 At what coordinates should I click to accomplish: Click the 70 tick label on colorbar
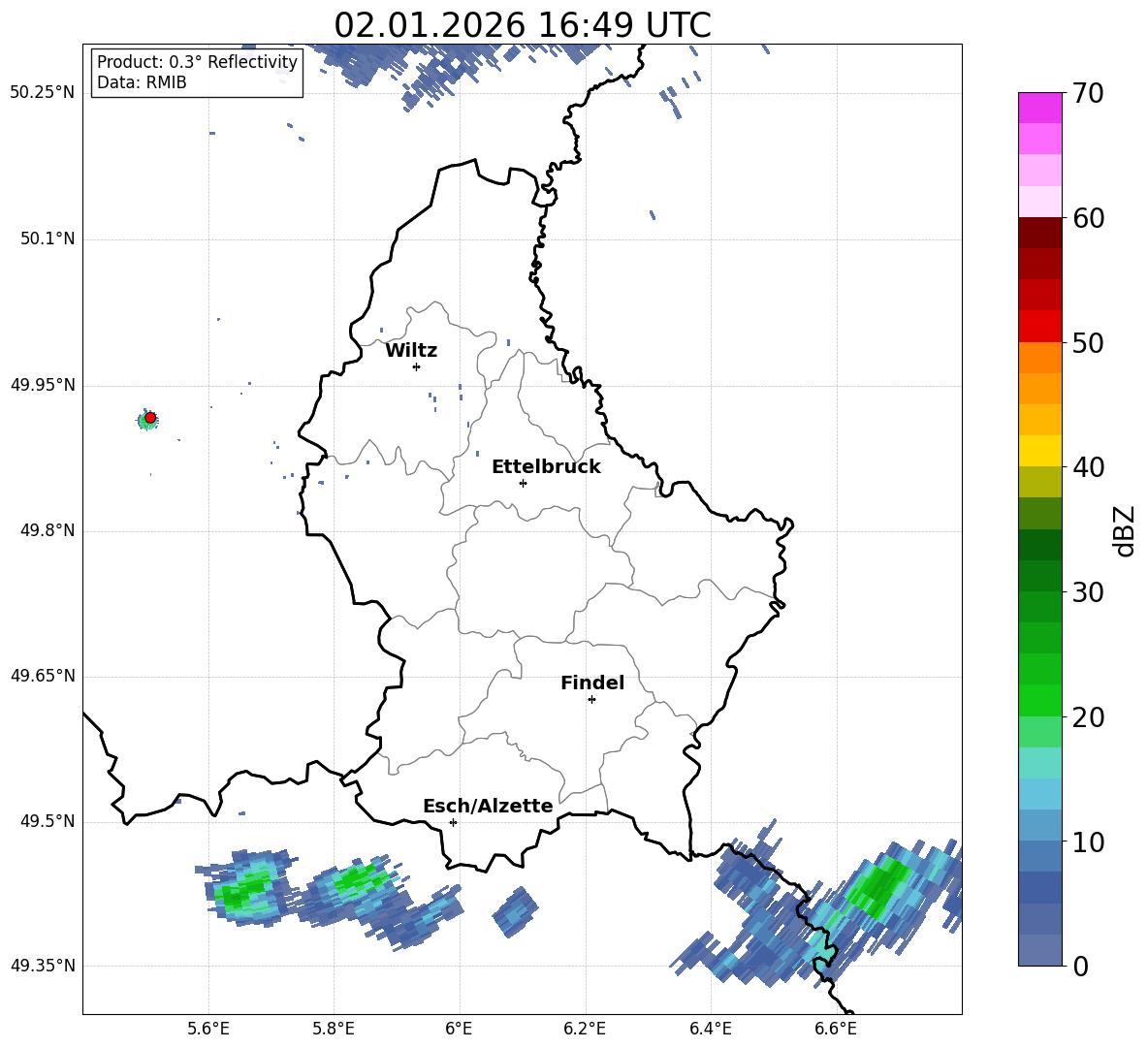[x=1088, y=94]
